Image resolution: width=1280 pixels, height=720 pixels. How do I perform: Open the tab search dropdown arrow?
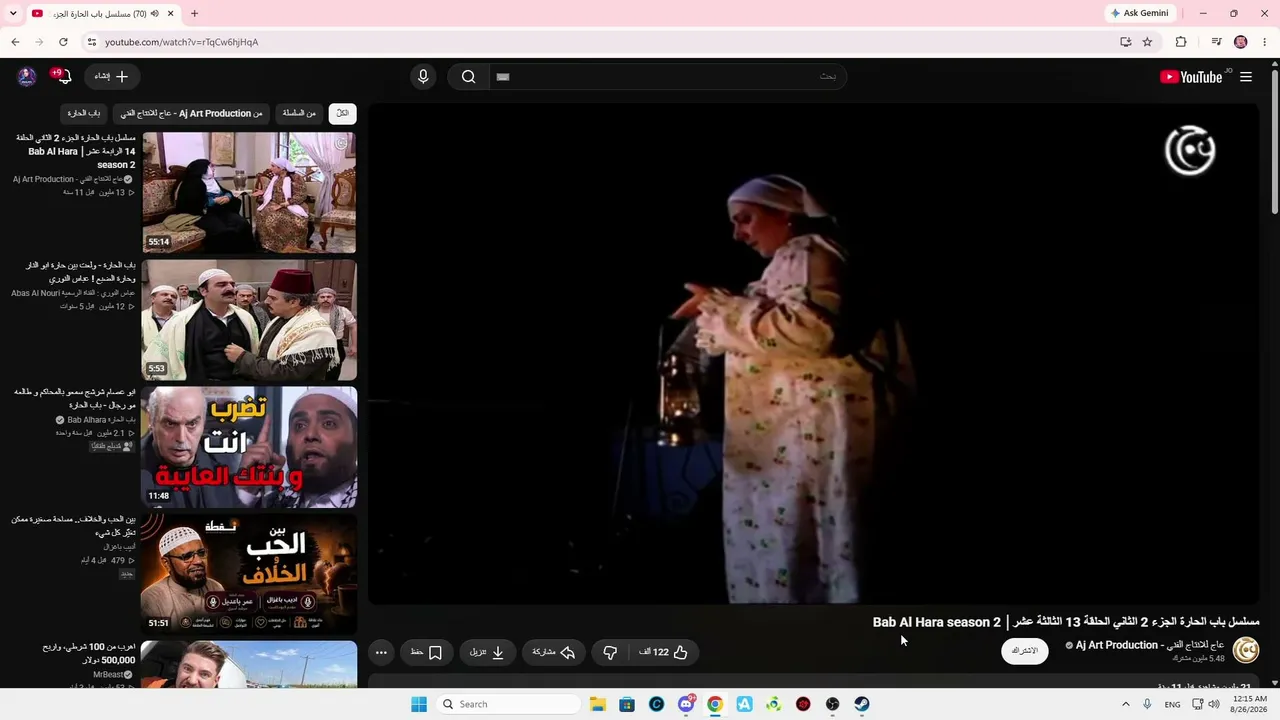click(x=13, y=14)
